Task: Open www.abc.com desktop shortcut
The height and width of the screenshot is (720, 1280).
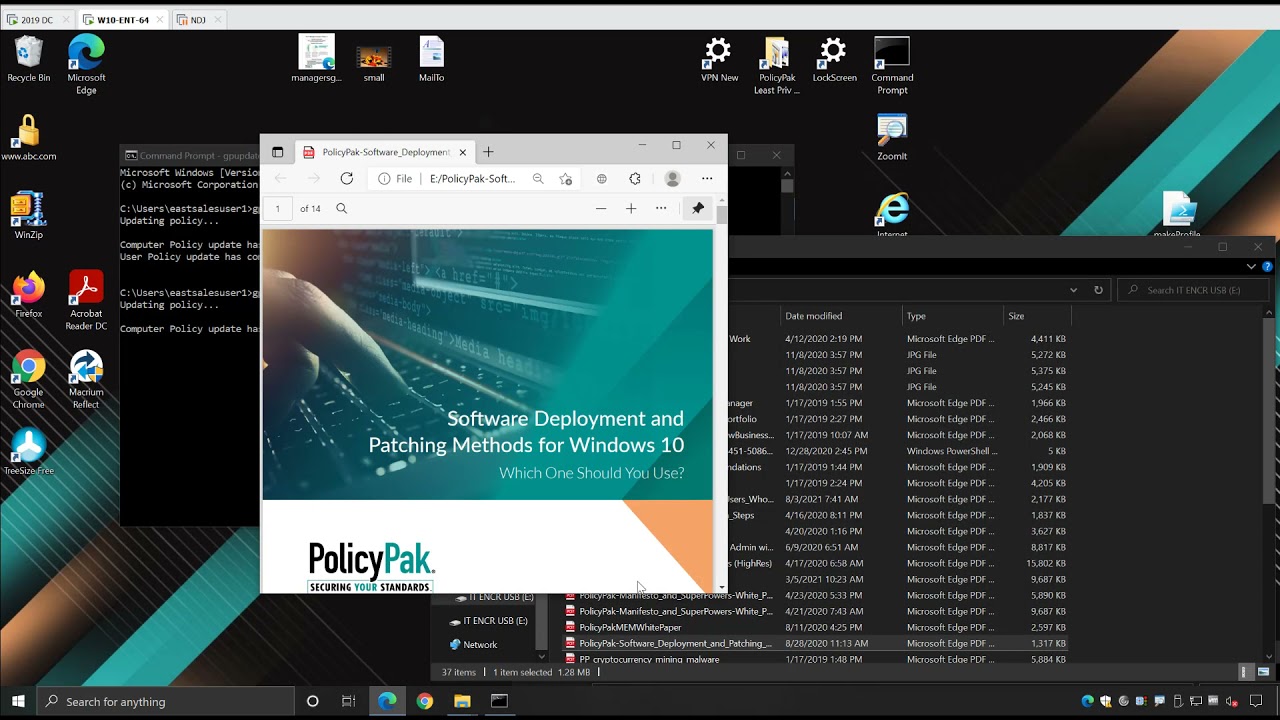Action: (x=29, y=138)
